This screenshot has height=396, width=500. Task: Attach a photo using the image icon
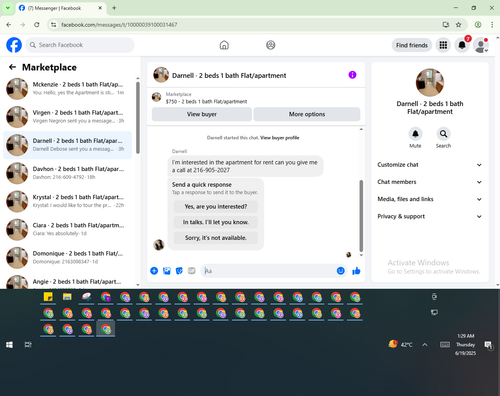pos(167,271)
